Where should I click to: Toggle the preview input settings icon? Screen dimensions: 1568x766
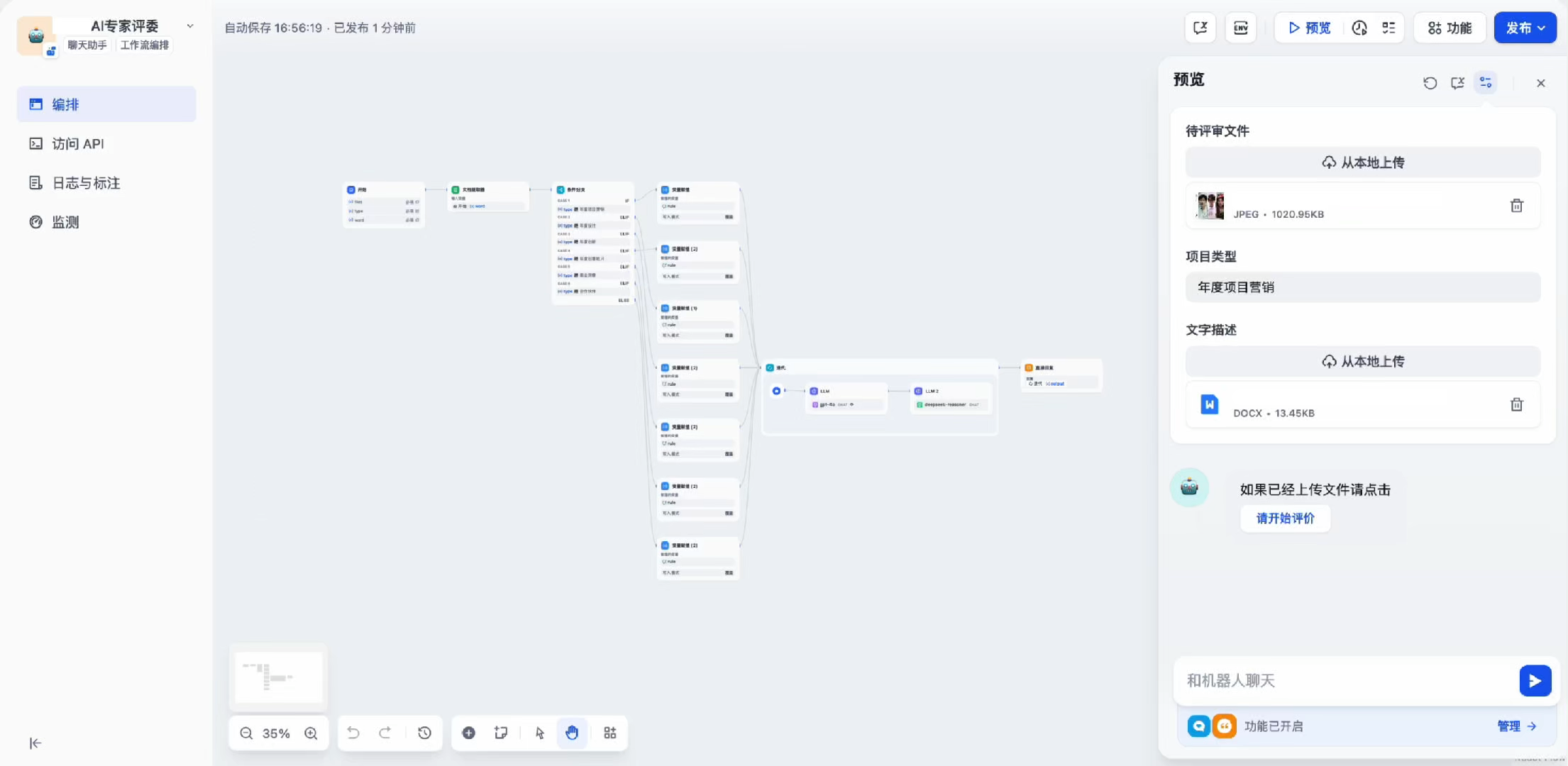tap(1486, 83)
